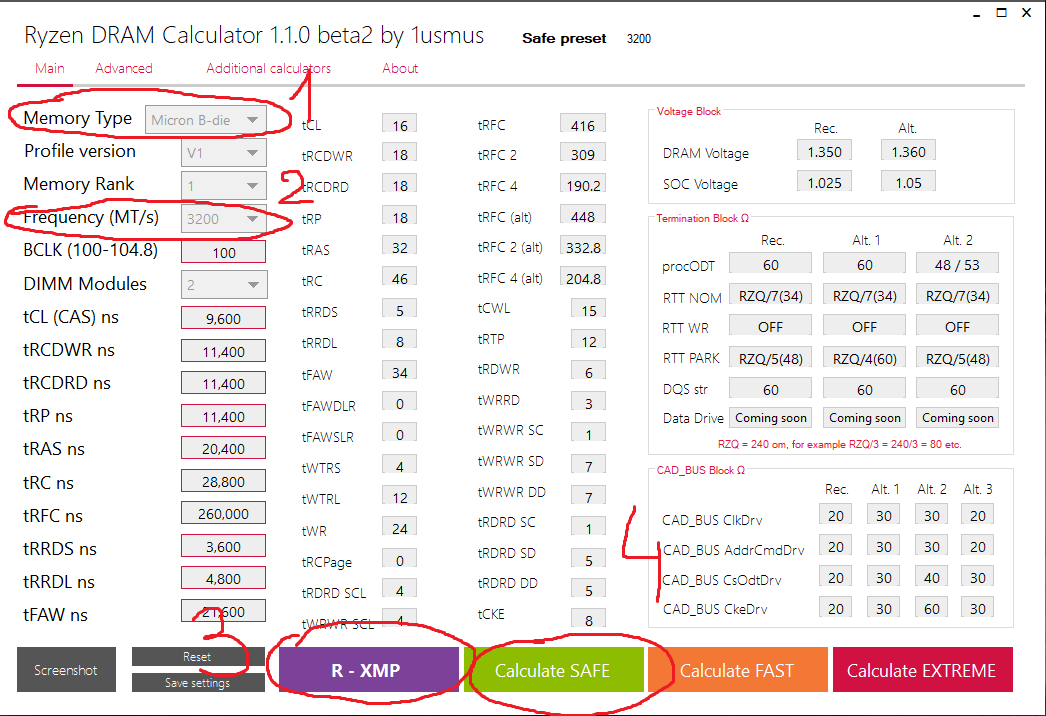Viewport: 1046px width, 716px height.
Task: Open the Advanced tab
Action: (x=123, y=68)
